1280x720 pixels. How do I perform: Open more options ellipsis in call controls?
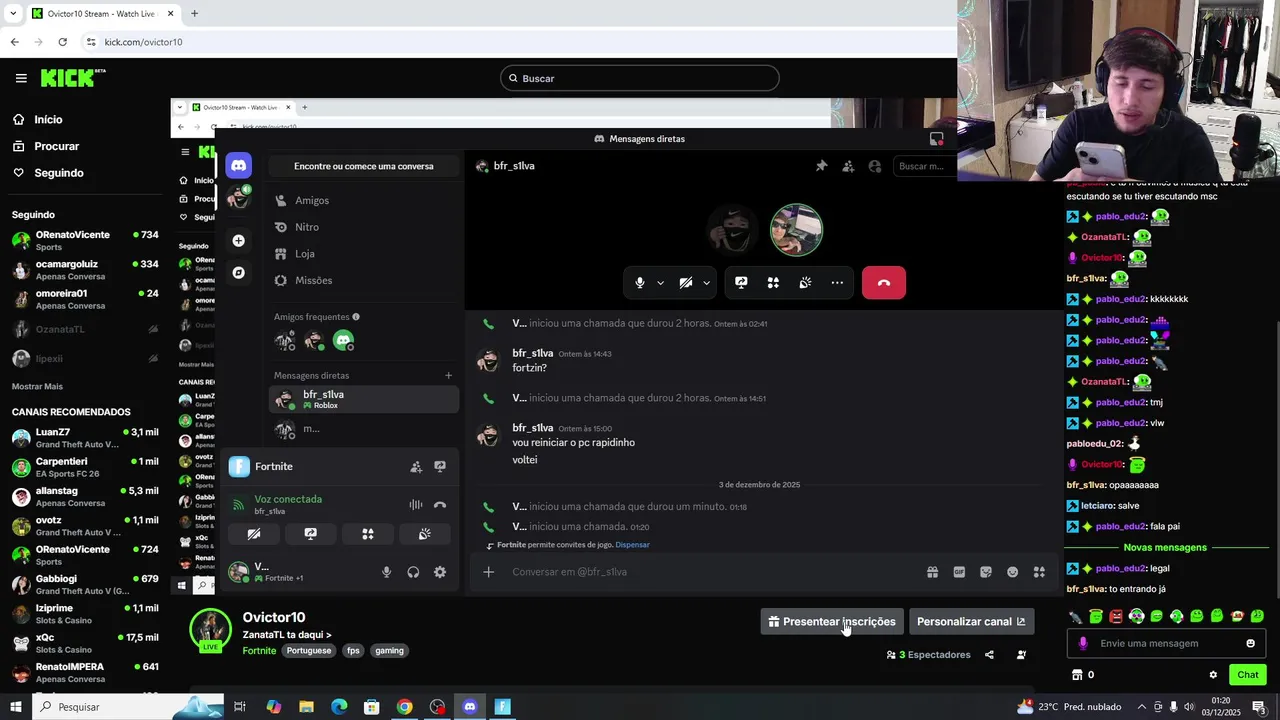point(837,283)
